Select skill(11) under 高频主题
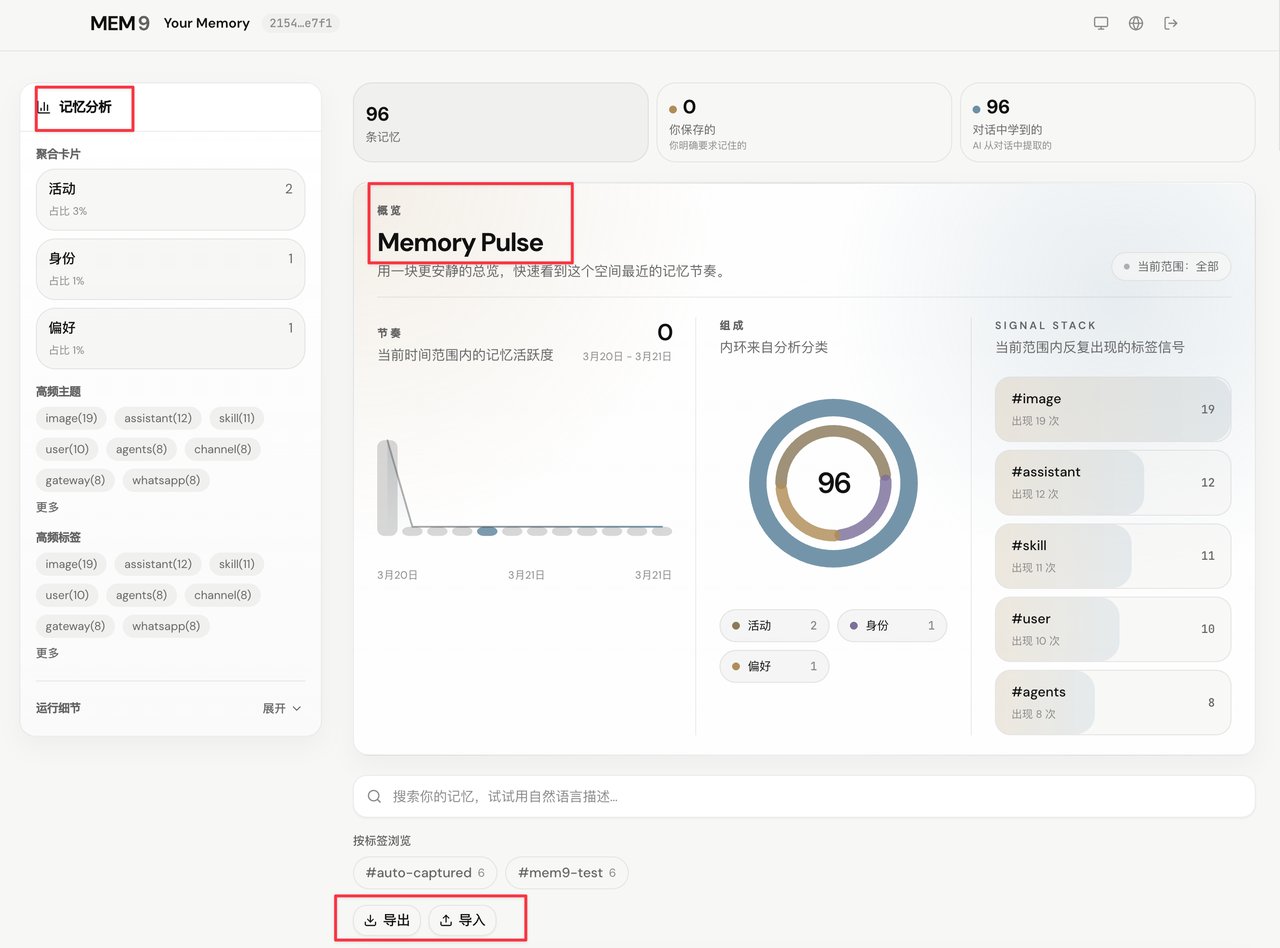Screen dimensions: 1280x948 pos(237,418)
